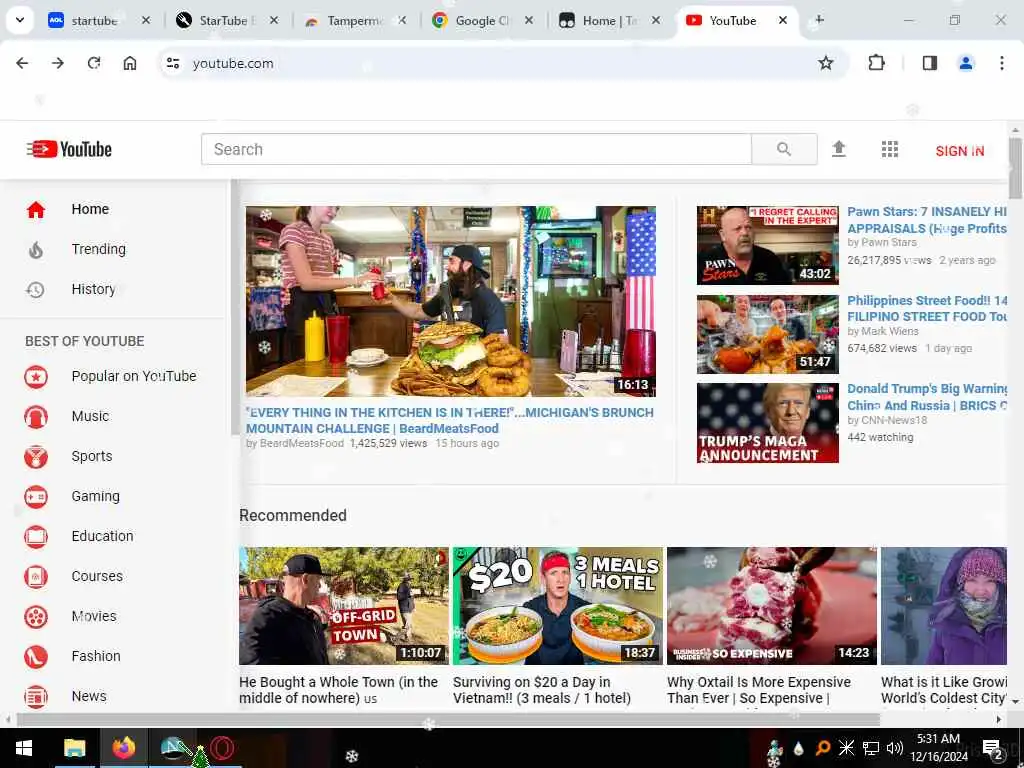This screenshot has height=768, width=1024.
Task: Switch to the startube AOL tab
Action: [x=94, y=21]
